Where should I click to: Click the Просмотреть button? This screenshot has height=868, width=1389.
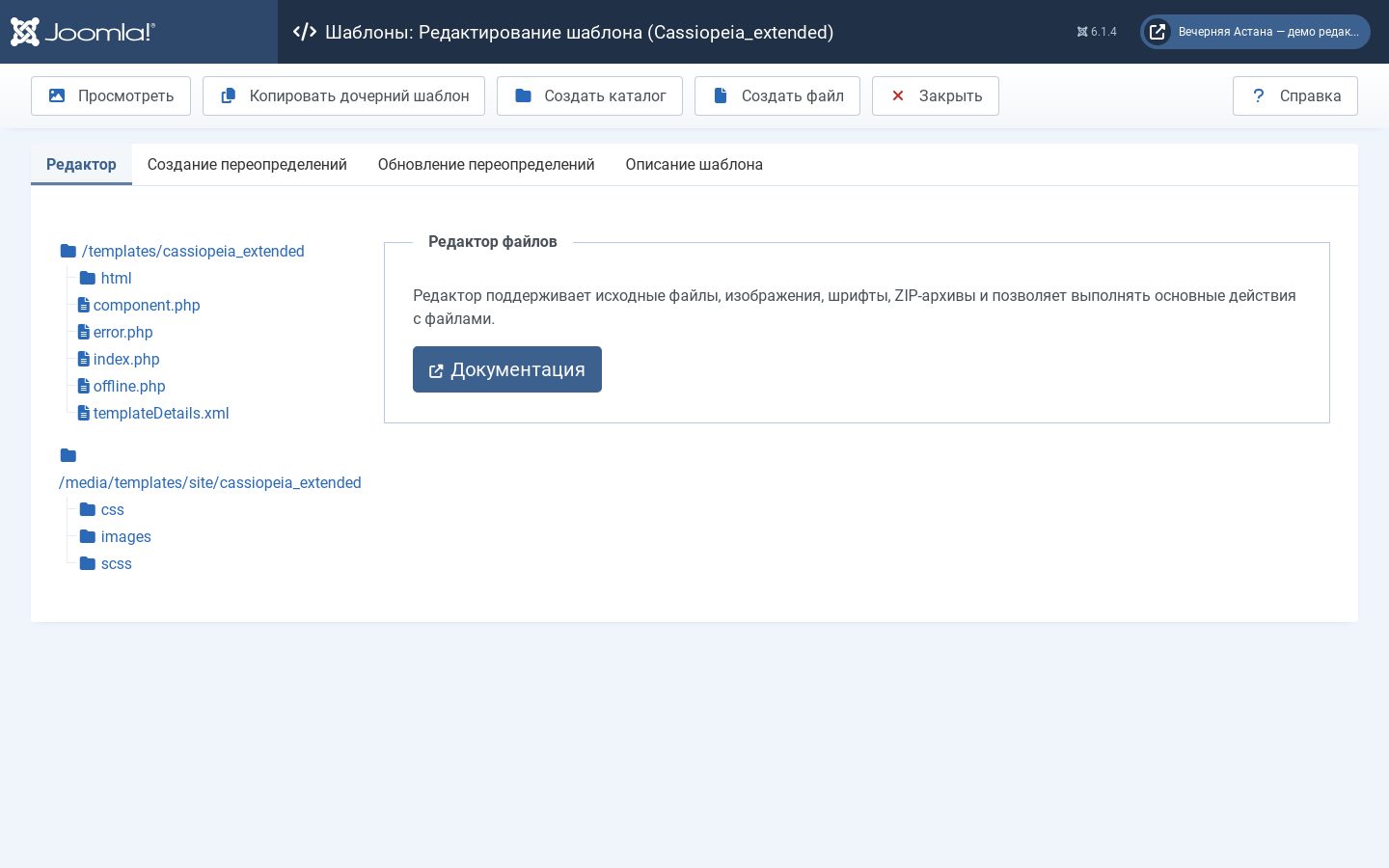click(111, 95)
